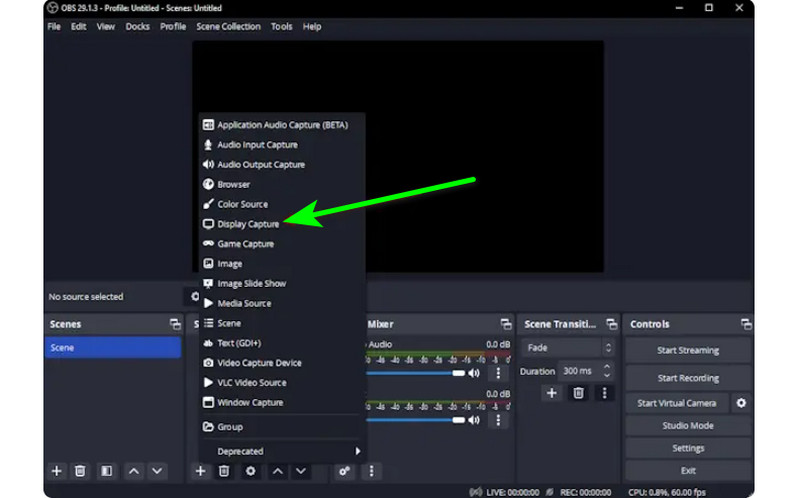This screenshot has height=498, width=800.
Task: Remove selected scene trash icon
Action: [80, 471]
